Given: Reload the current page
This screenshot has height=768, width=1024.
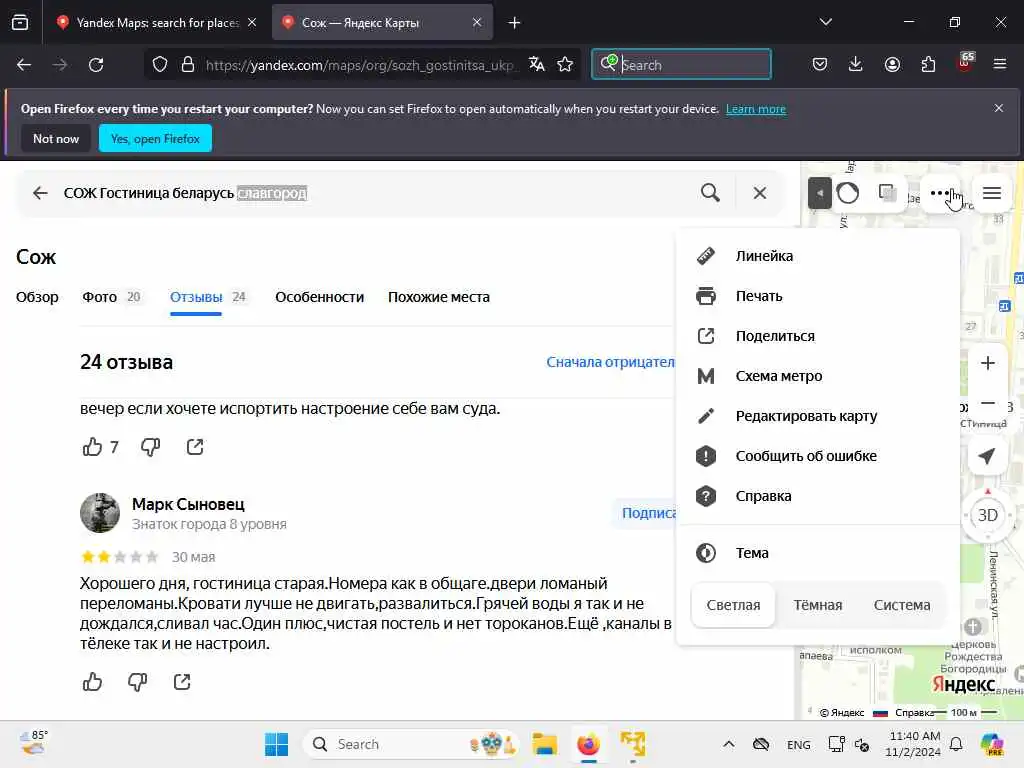Looking at the screenshot, I should (96, 65).
